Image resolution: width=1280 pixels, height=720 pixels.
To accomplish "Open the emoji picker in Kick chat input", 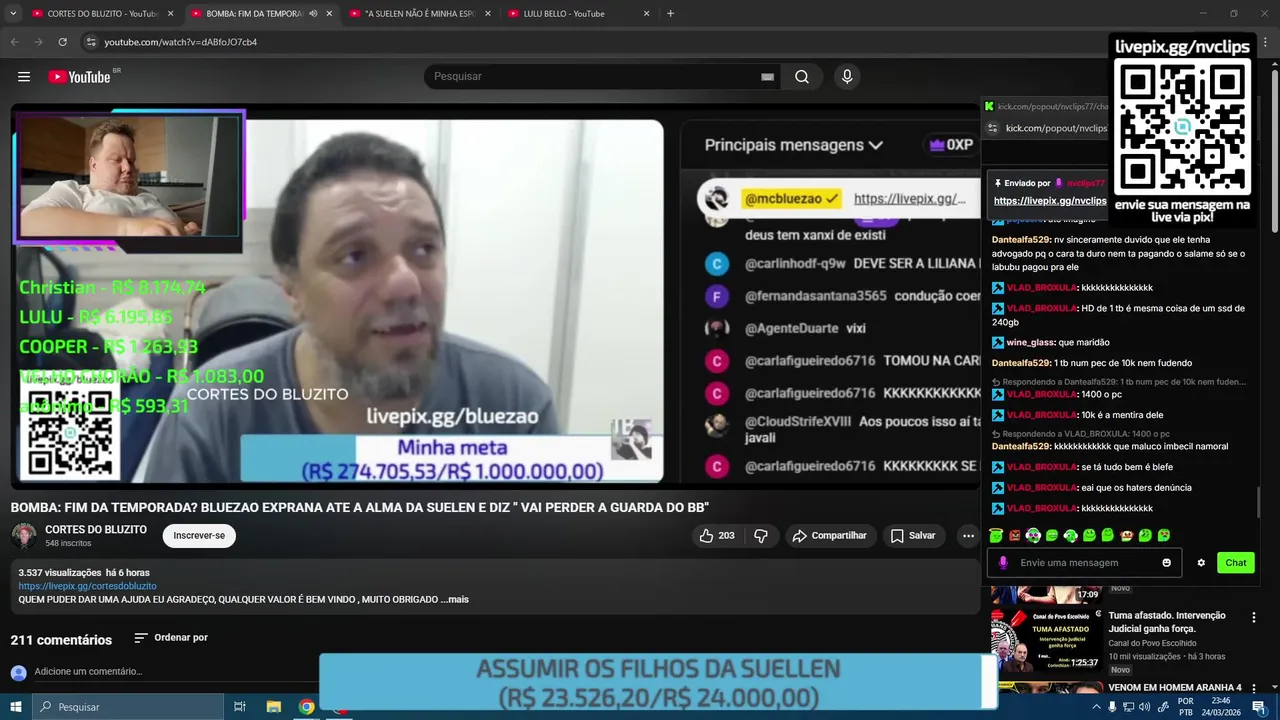I will coord(1166,563).
